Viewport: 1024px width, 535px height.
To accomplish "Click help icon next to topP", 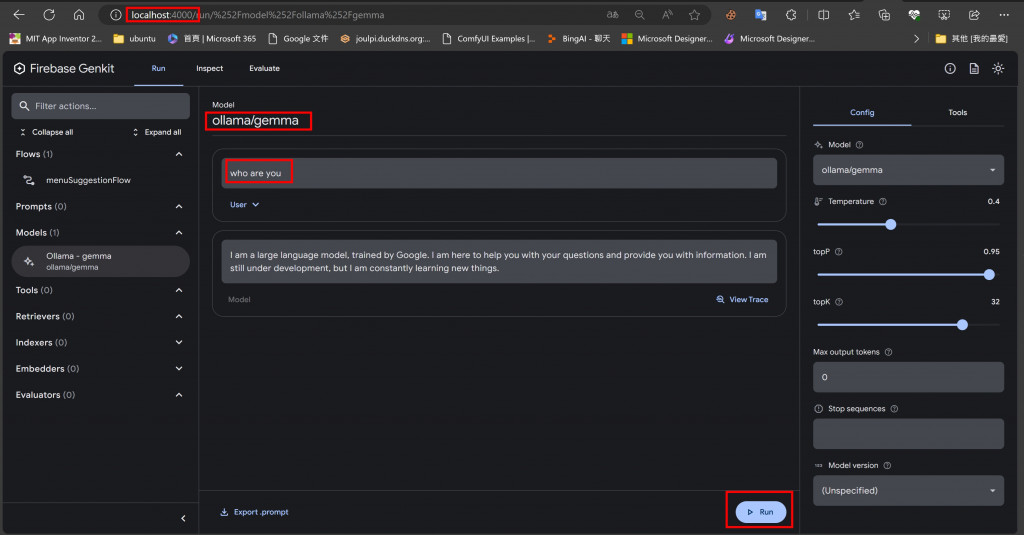I will (x=839, y=251).
